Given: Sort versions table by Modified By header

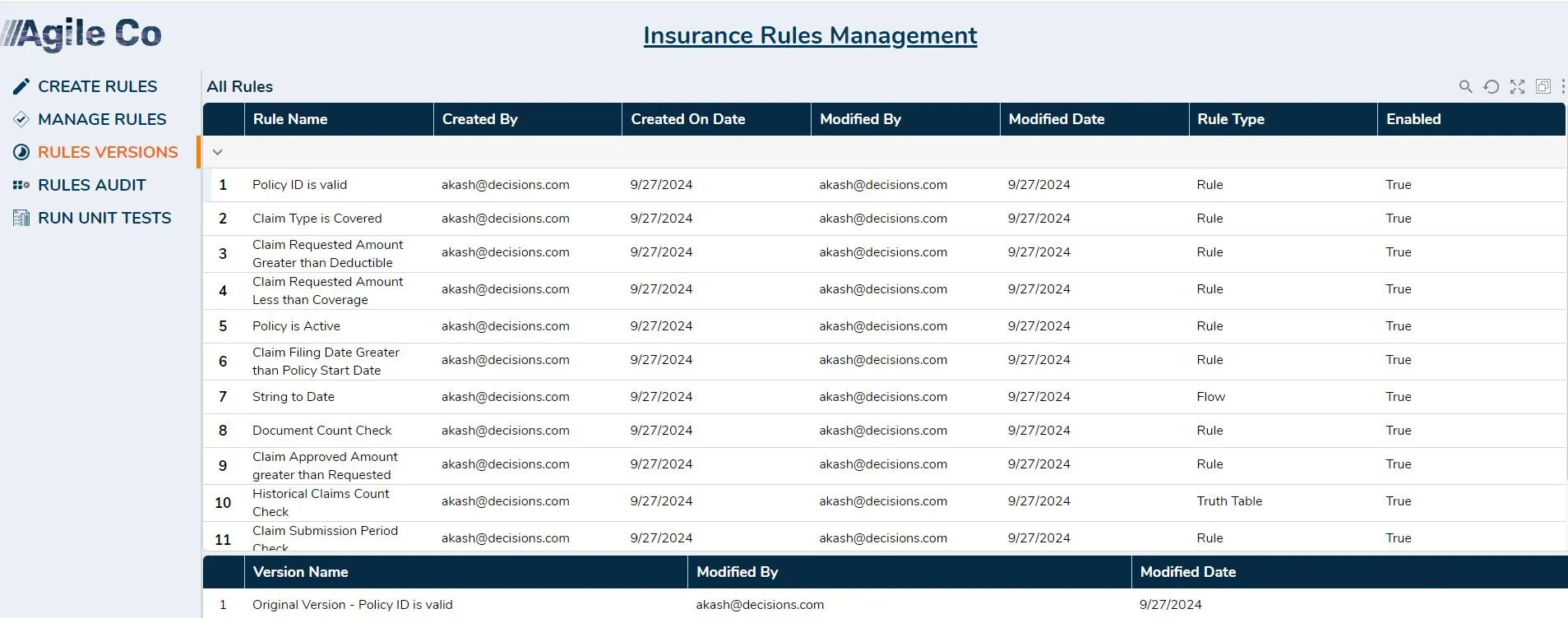Looking at the screenshot, I should tap(909, 572).
